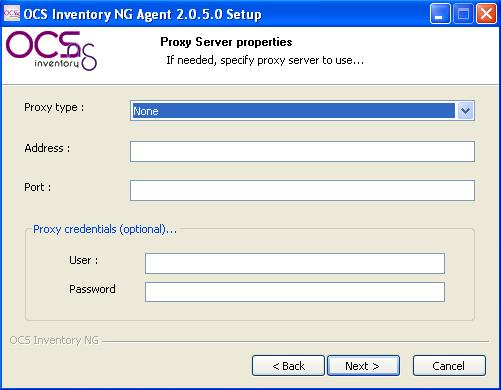This screenshot has height=390, width=501.
Task: Click the 'Proxy type :' label
Action: (x=54, y=108)
